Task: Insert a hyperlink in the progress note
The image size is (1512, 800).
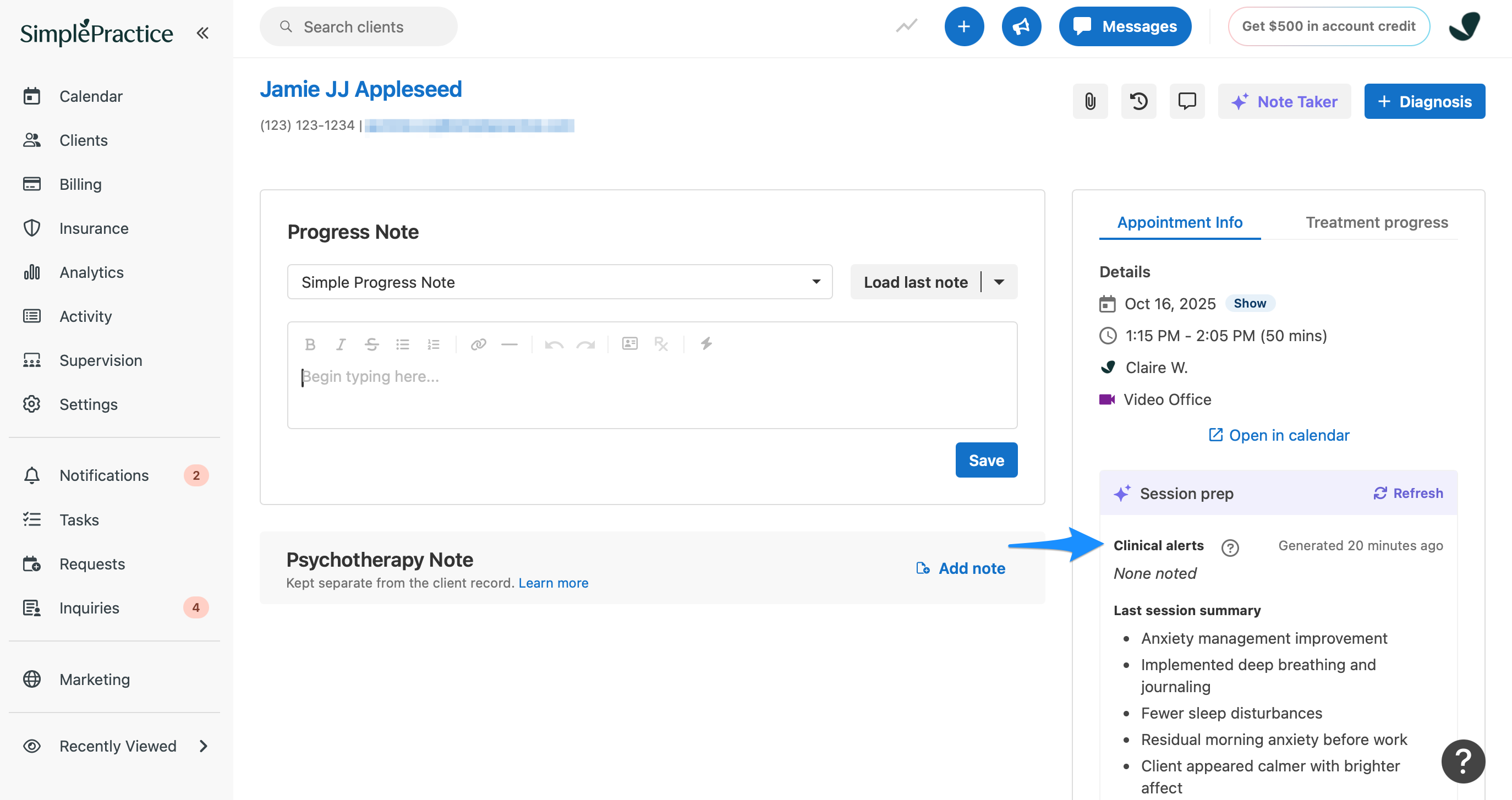Action: 478,344
